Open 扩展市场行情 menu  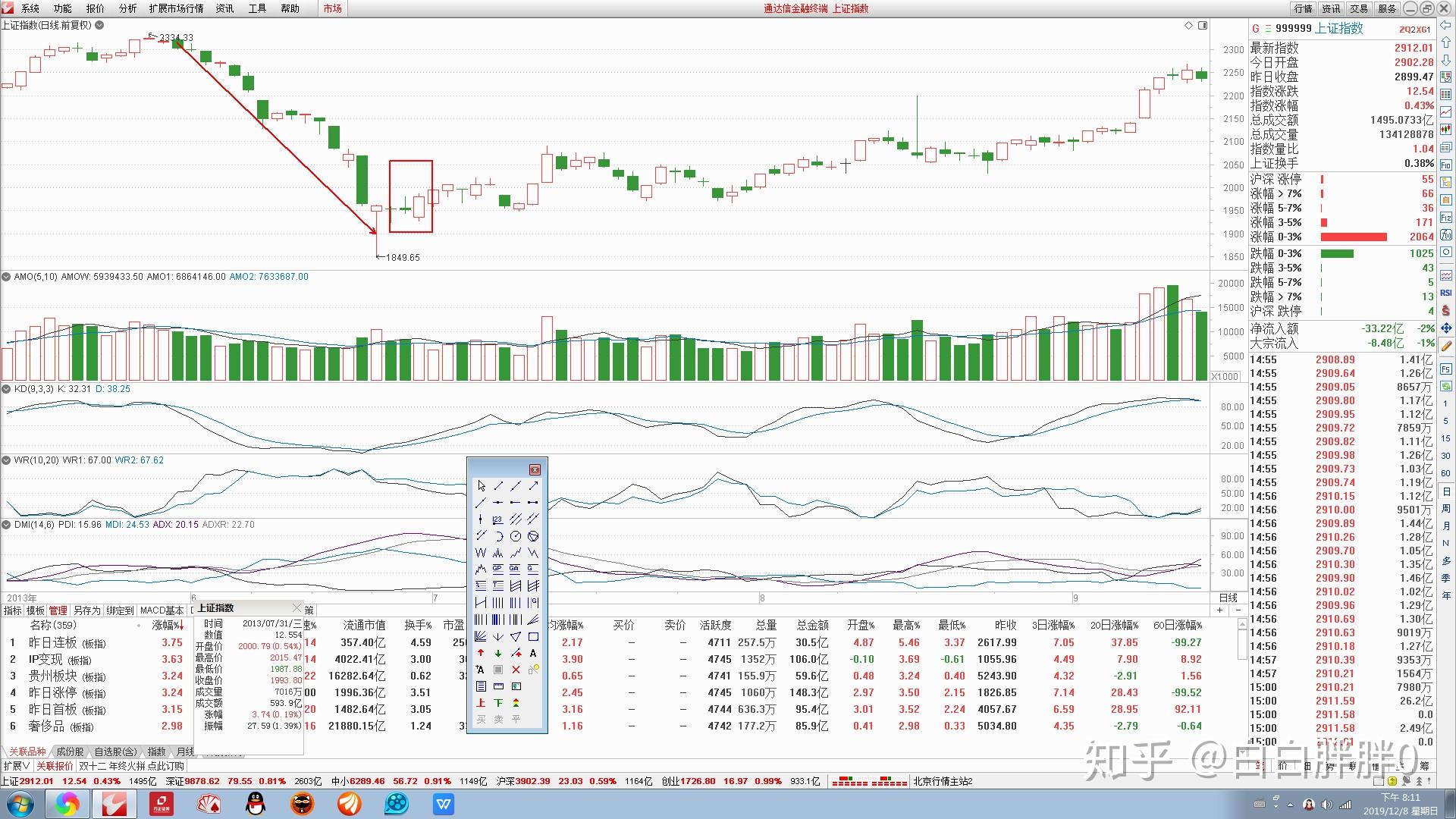click(x=176, y=8)
